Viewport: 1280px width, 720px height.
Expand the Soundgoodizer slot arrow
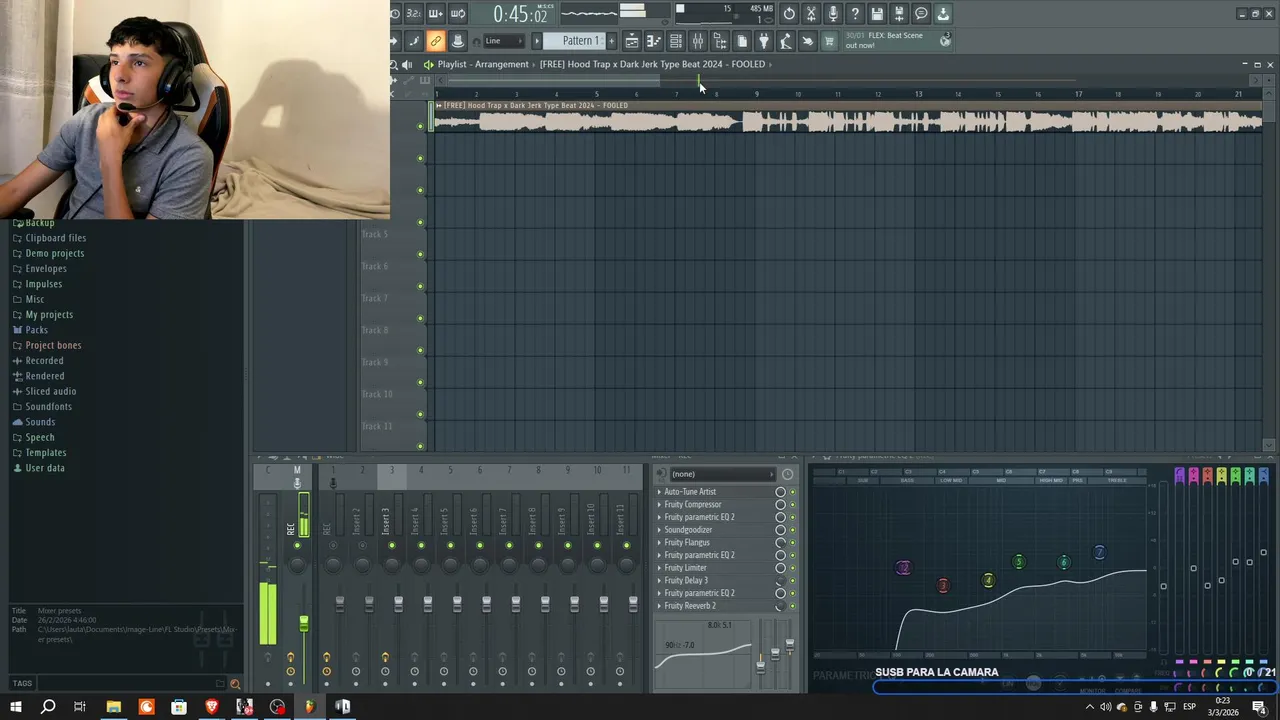pyautogui.click(x=659, y=530)
